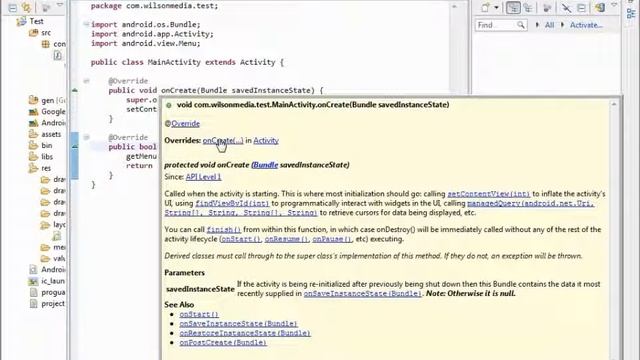640x360 pixels.
Task: Click the magnifier icon in the Find box
Action: click(521, 25)
